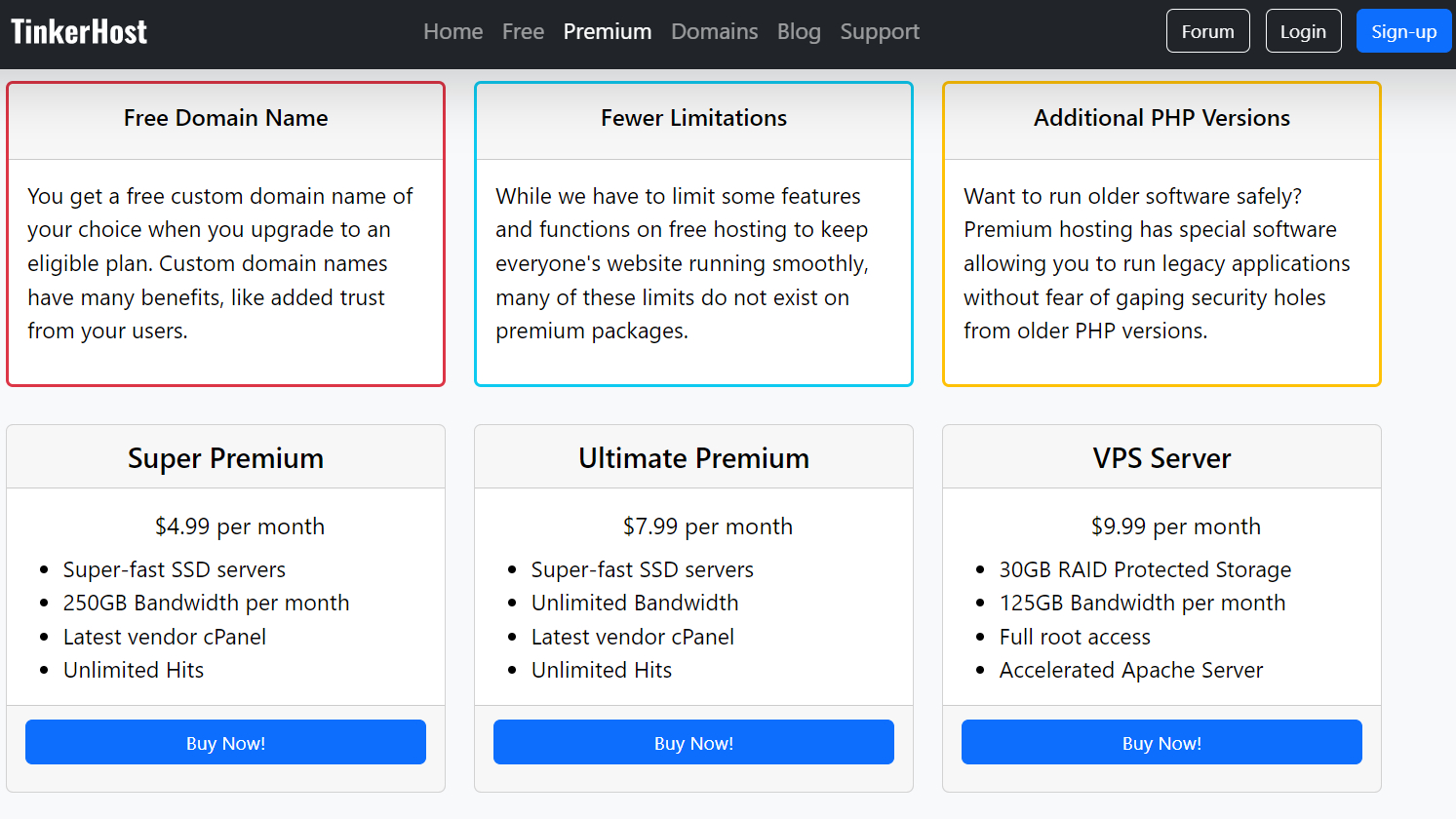Visit the Blog link
Screen dimensions: 1456x819
point(799,31)
